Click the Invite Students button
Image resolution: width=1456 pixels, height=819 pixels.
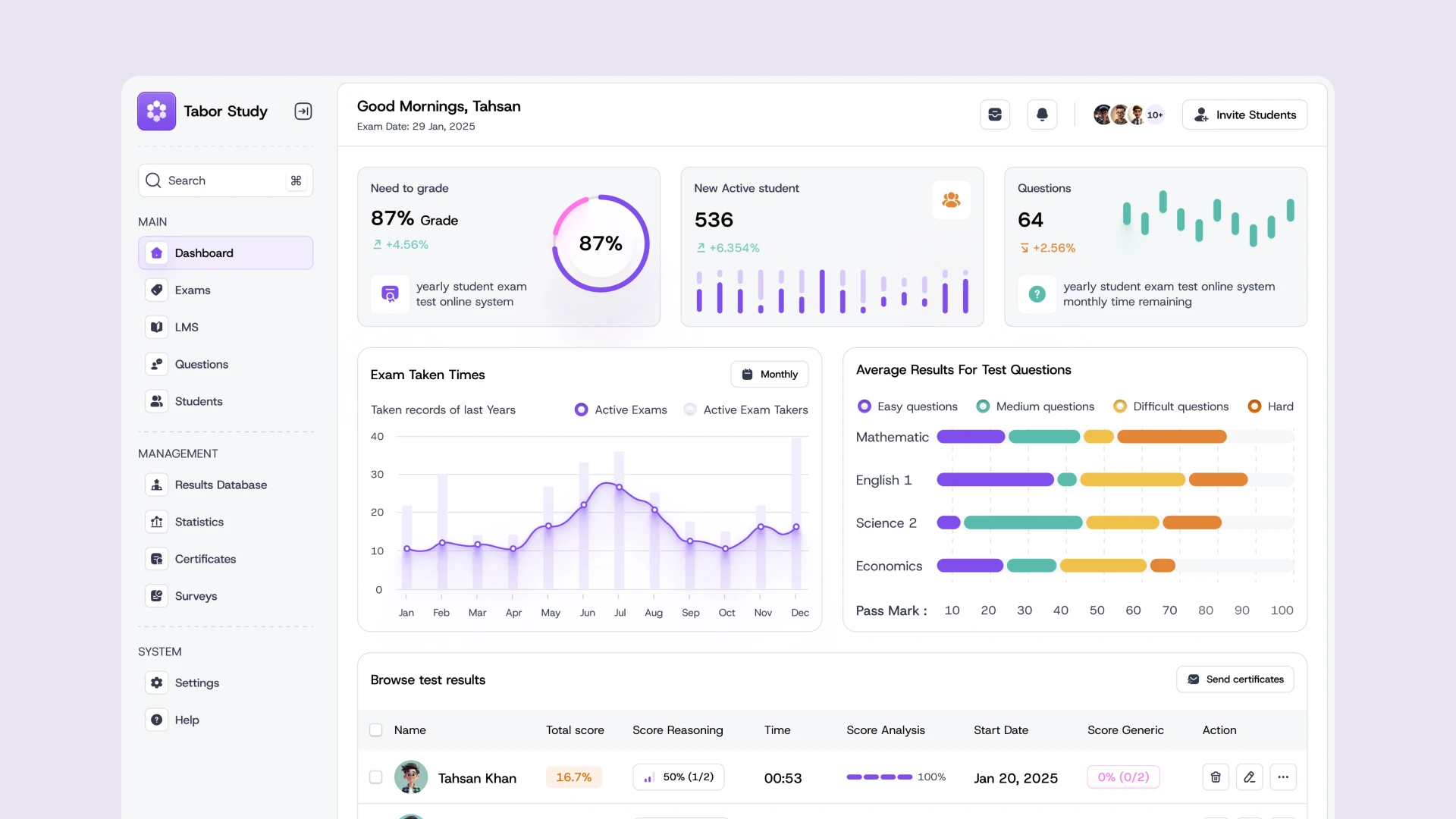coord(1244,115)
